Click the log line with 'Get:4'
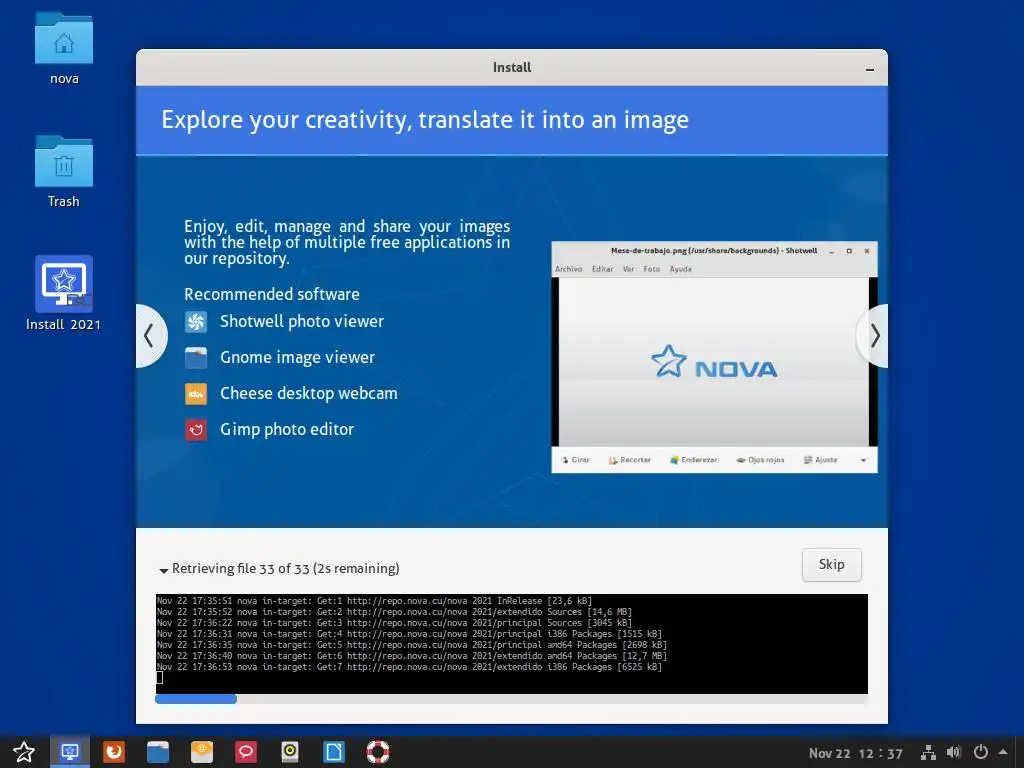This screenshot has width=1024, height=768. click(409, 633)
